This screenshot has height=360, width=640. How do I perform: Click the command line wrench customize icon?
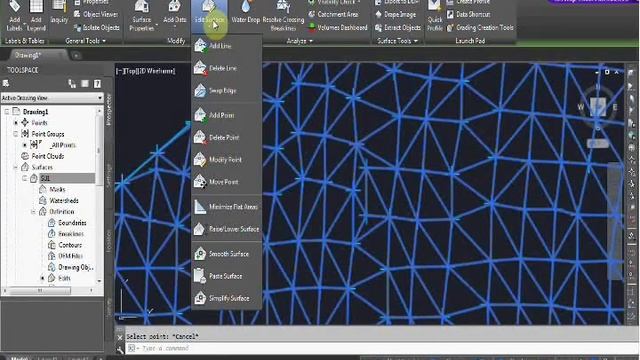[x=120, y=350]
